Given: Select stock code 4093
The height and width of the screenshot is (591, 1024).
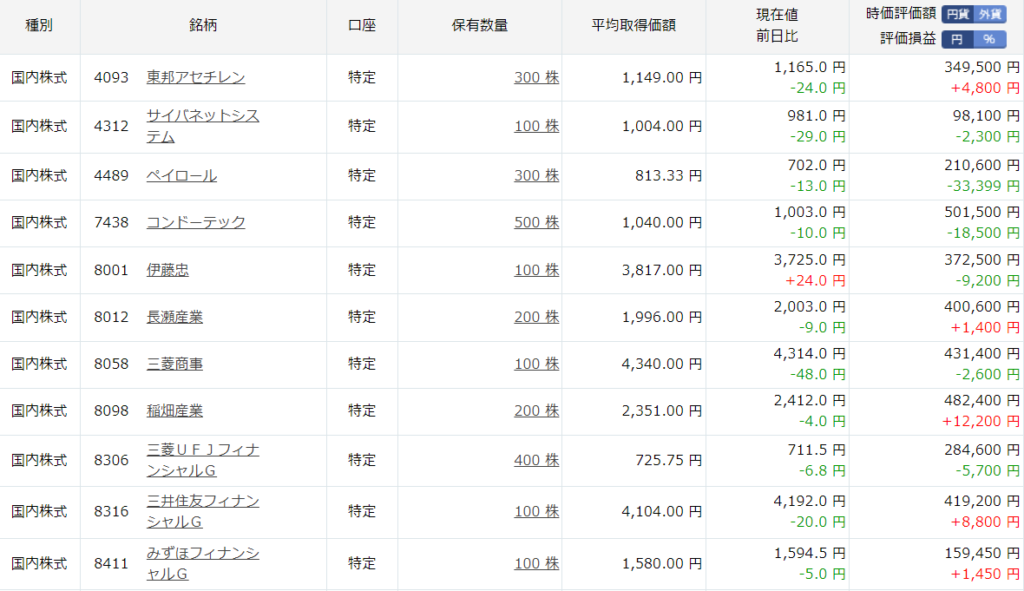Looking at the screenshot, I should point(111,77).
